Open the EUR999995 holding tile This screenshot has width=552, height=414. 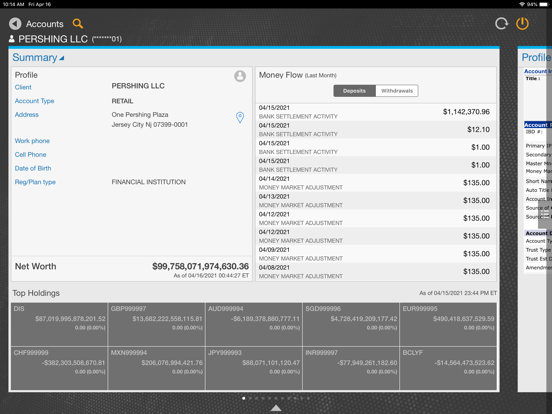point(448,324)
